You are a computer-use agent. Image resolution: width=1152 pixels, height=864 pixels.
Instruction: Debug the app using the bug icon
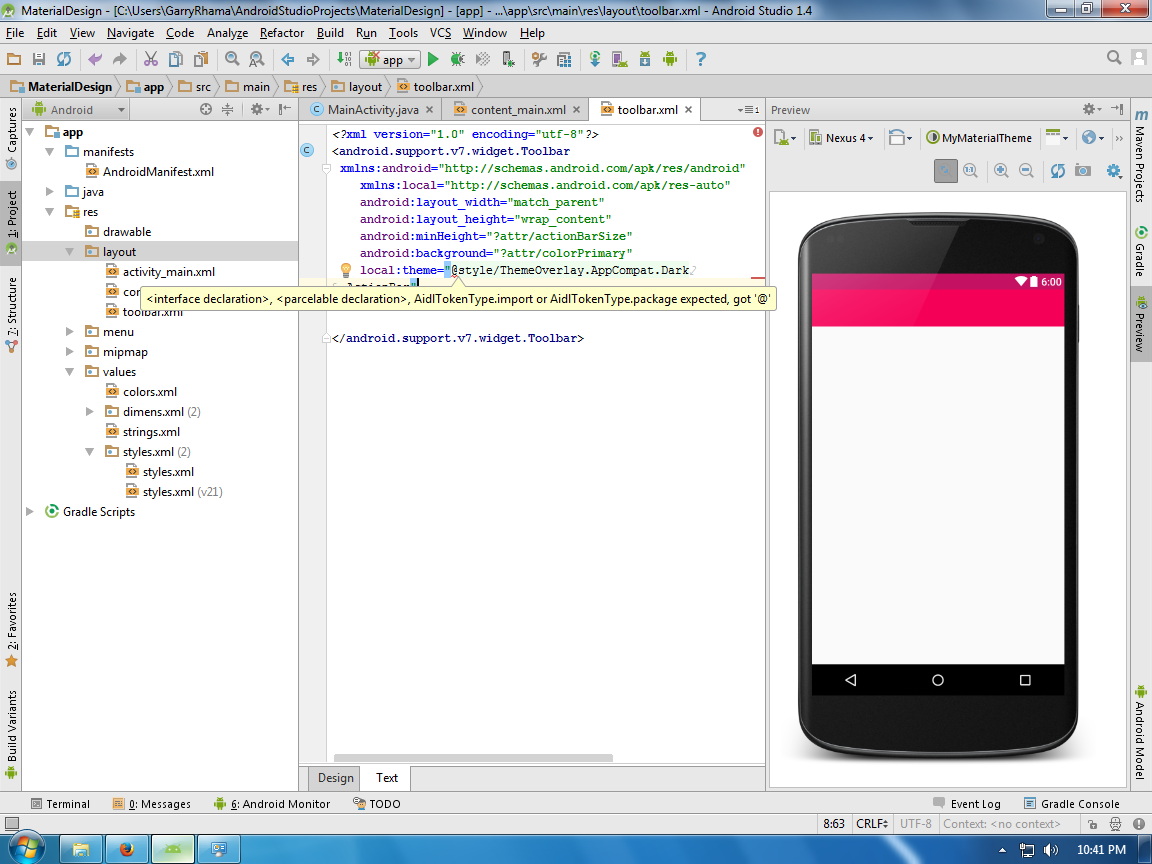(457, 59)
